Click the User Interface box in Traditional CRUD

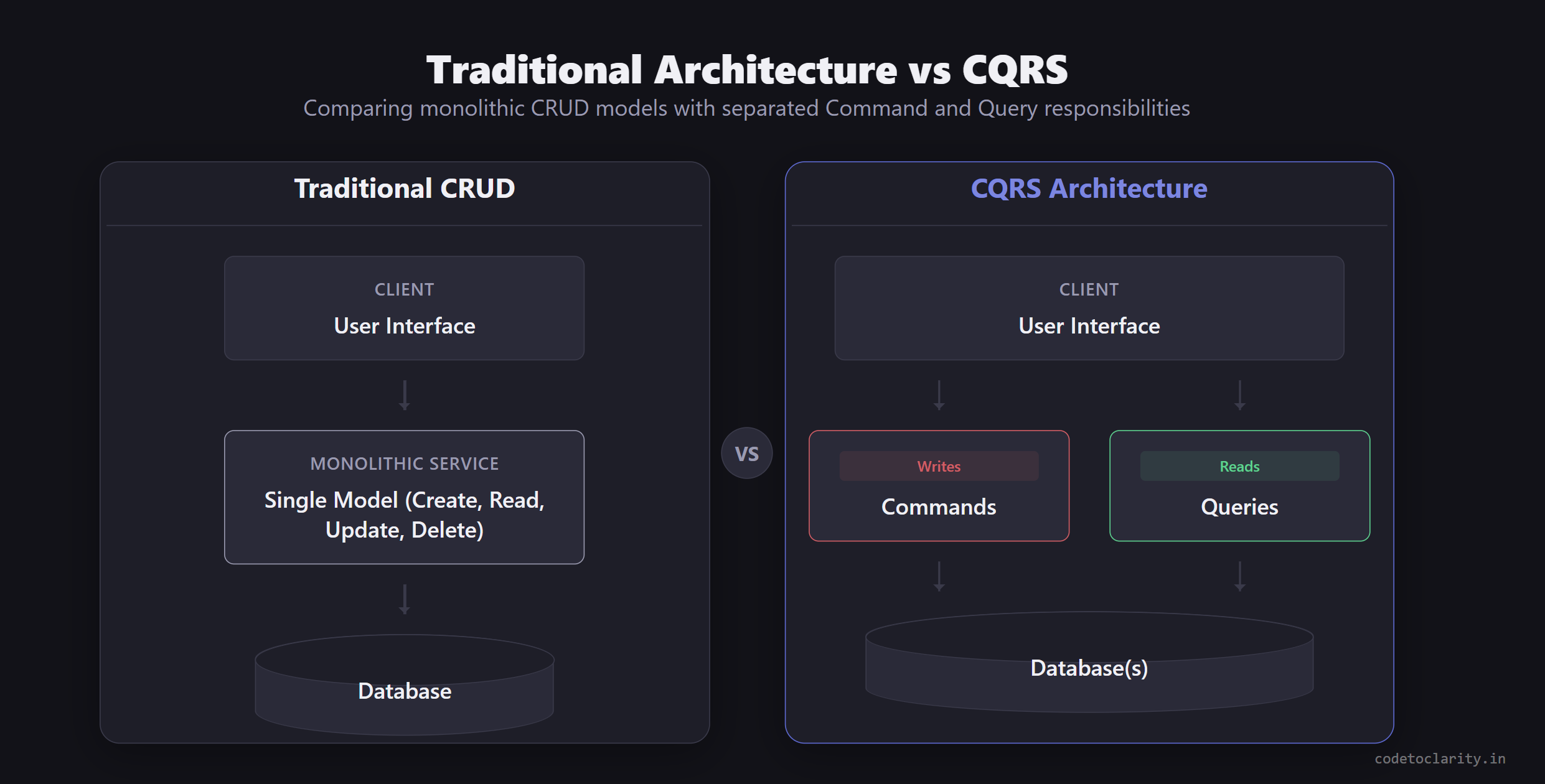[x=405, y=308]
